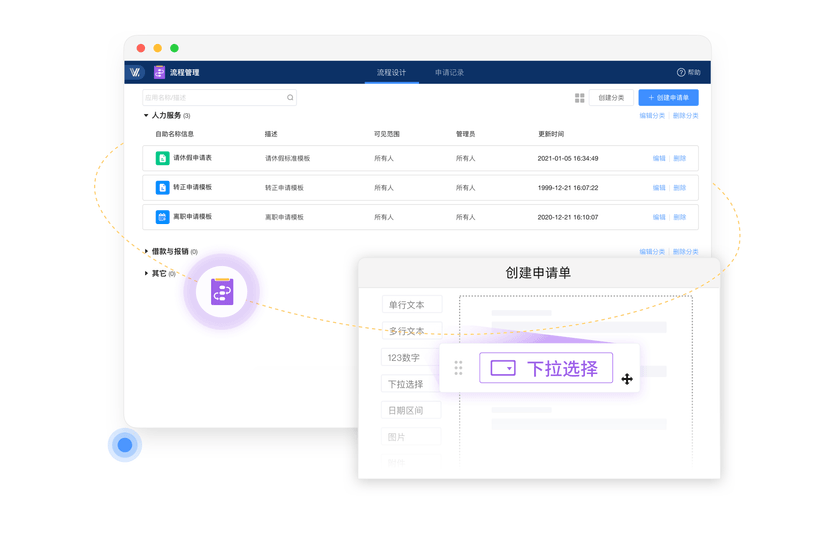This screenshot has height=552, width=828.
Task: Click the 管理员 column header
Action: pyautogui.click(x=466, y=134)
